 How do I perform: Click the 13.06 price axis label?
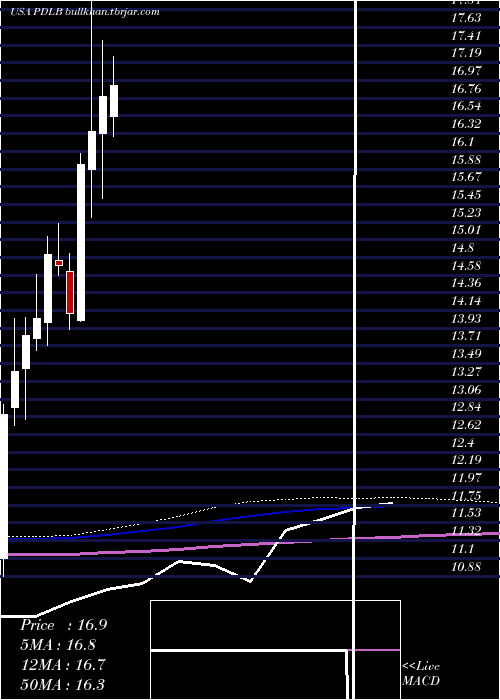point(466,390)
